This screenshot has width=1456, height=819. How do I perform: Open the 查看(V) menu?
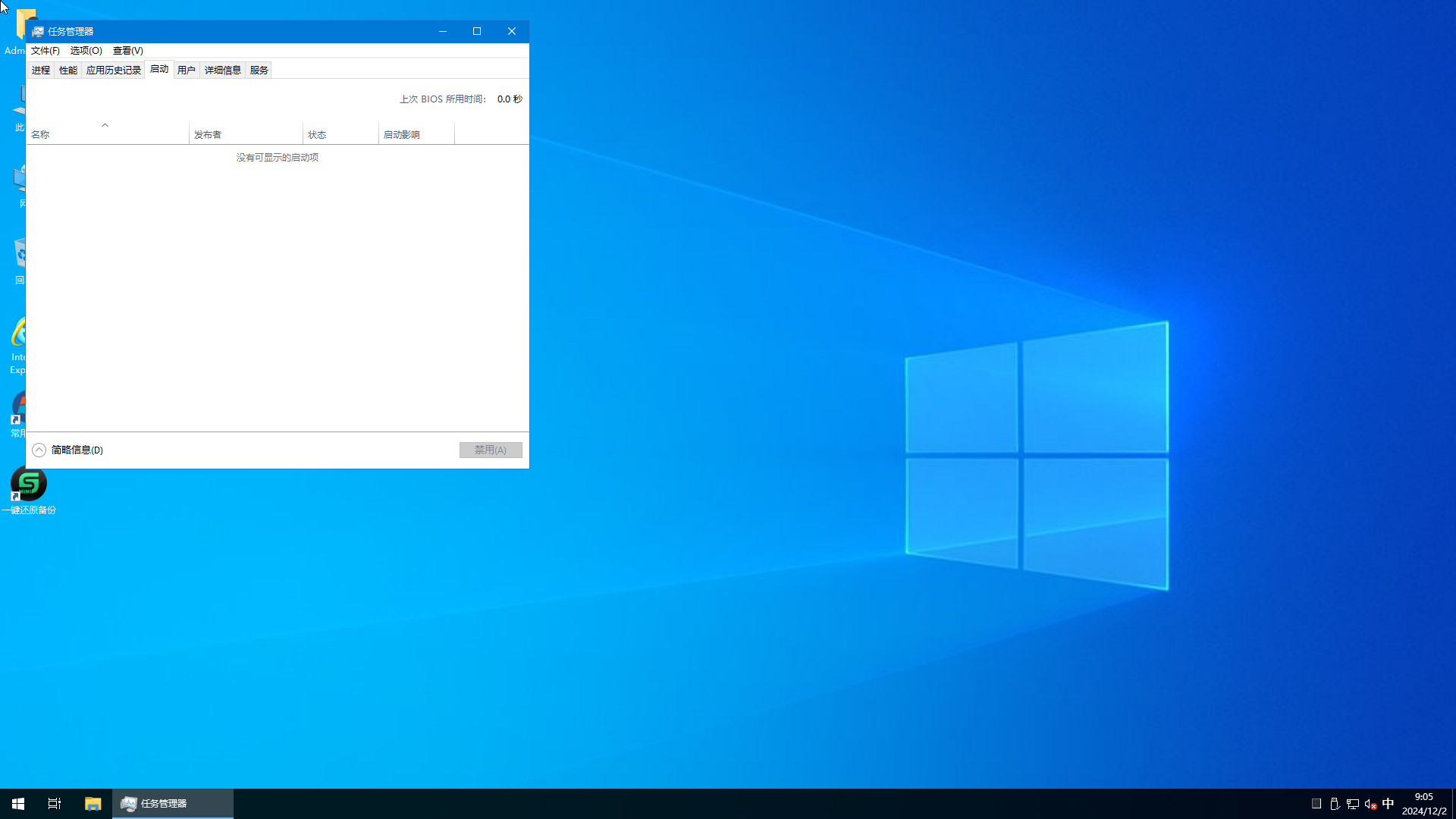pos(127,51)
